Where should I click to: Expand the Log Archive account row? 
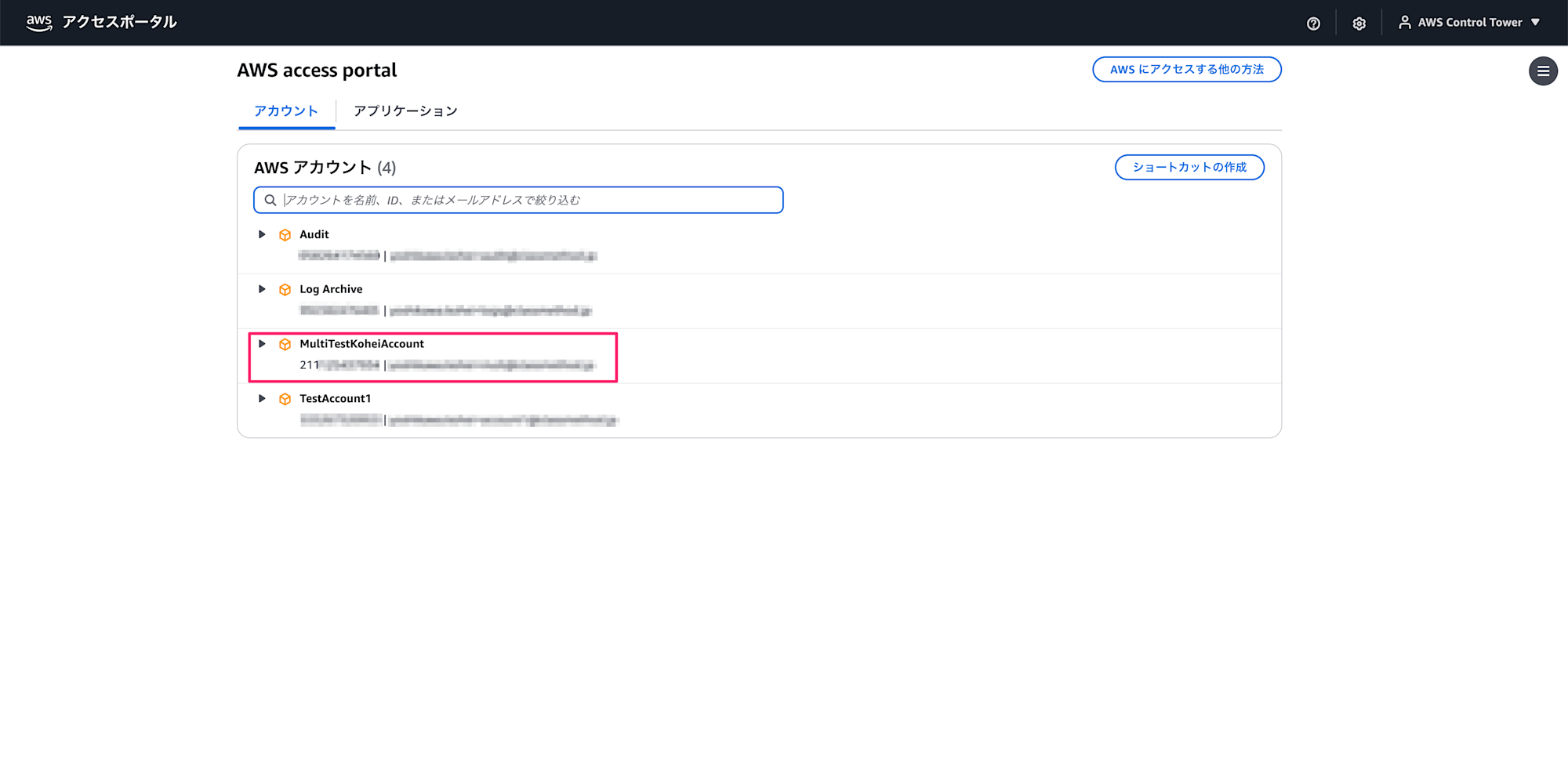262,289
